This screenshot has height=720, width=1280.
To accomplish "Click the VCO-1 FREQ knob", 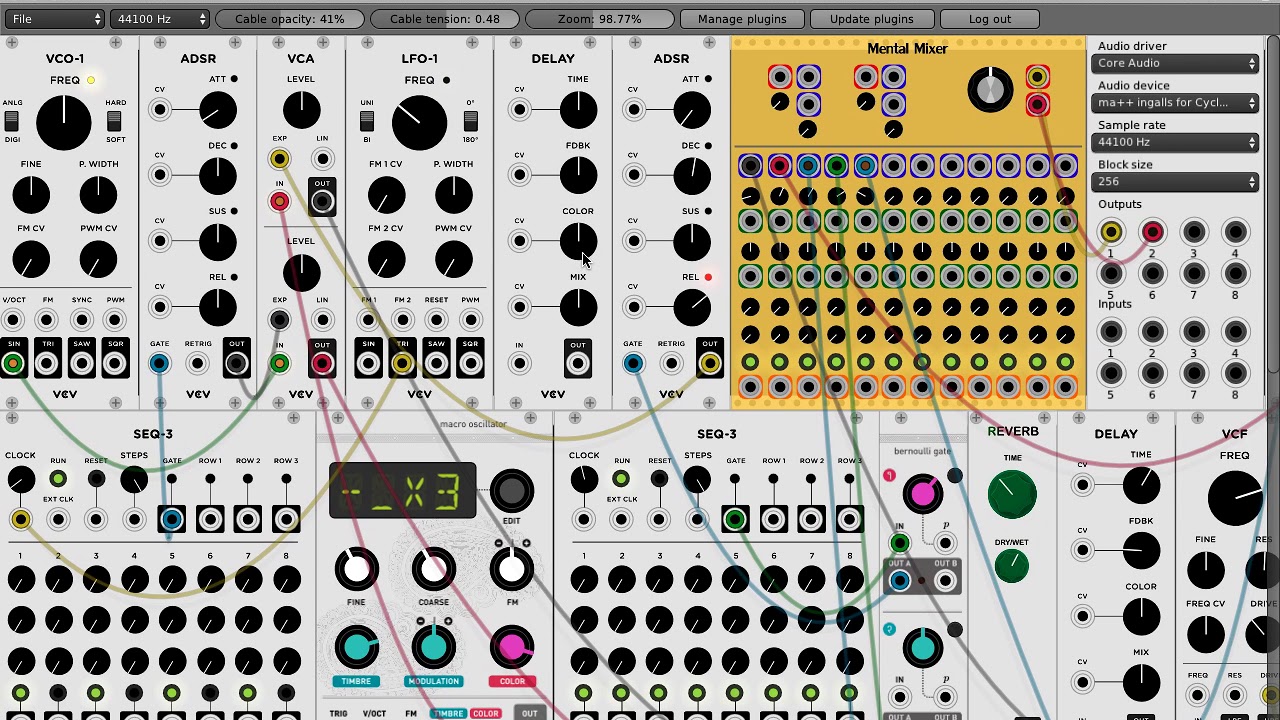I will (63, 122).
